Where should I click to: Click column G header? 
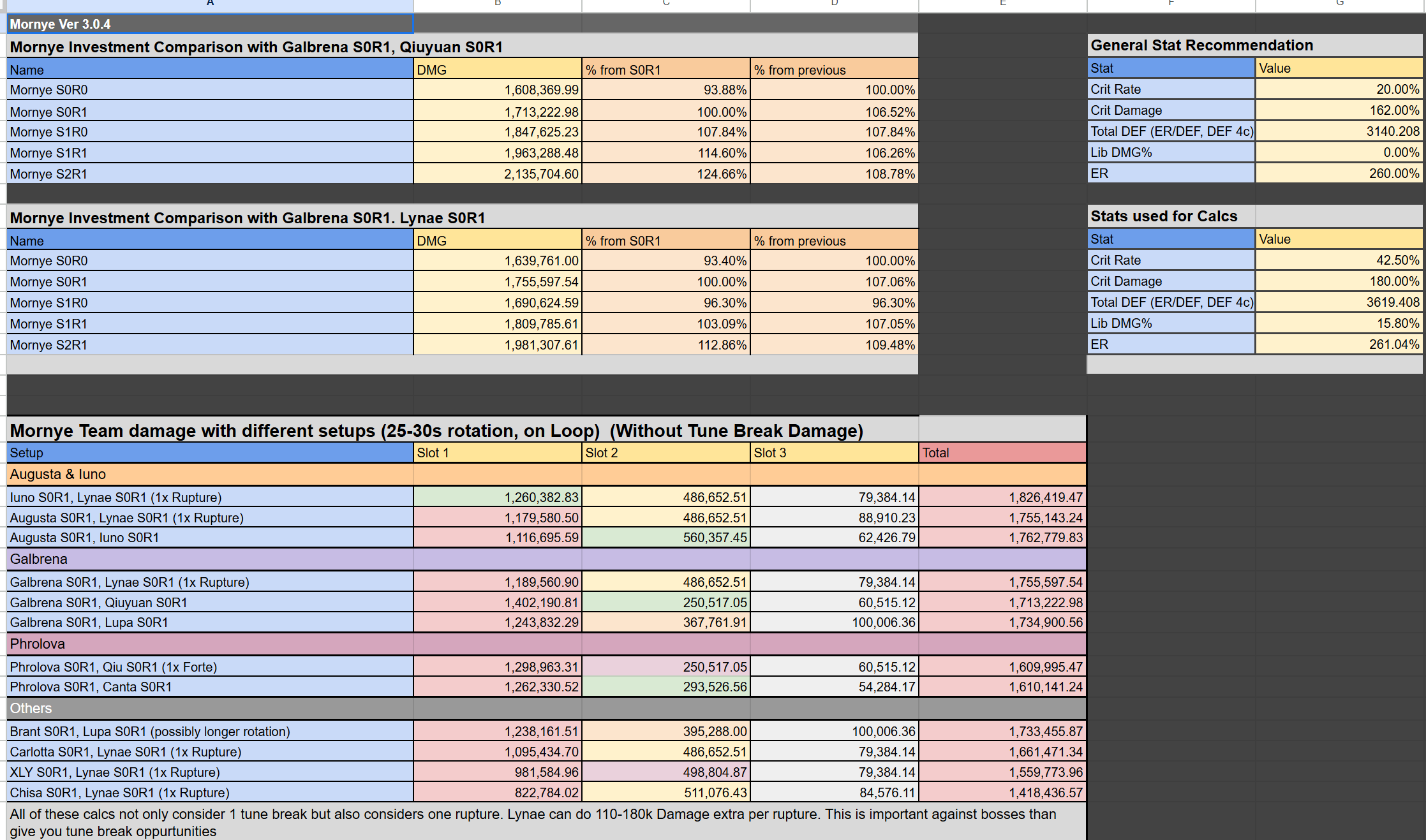1339,4
